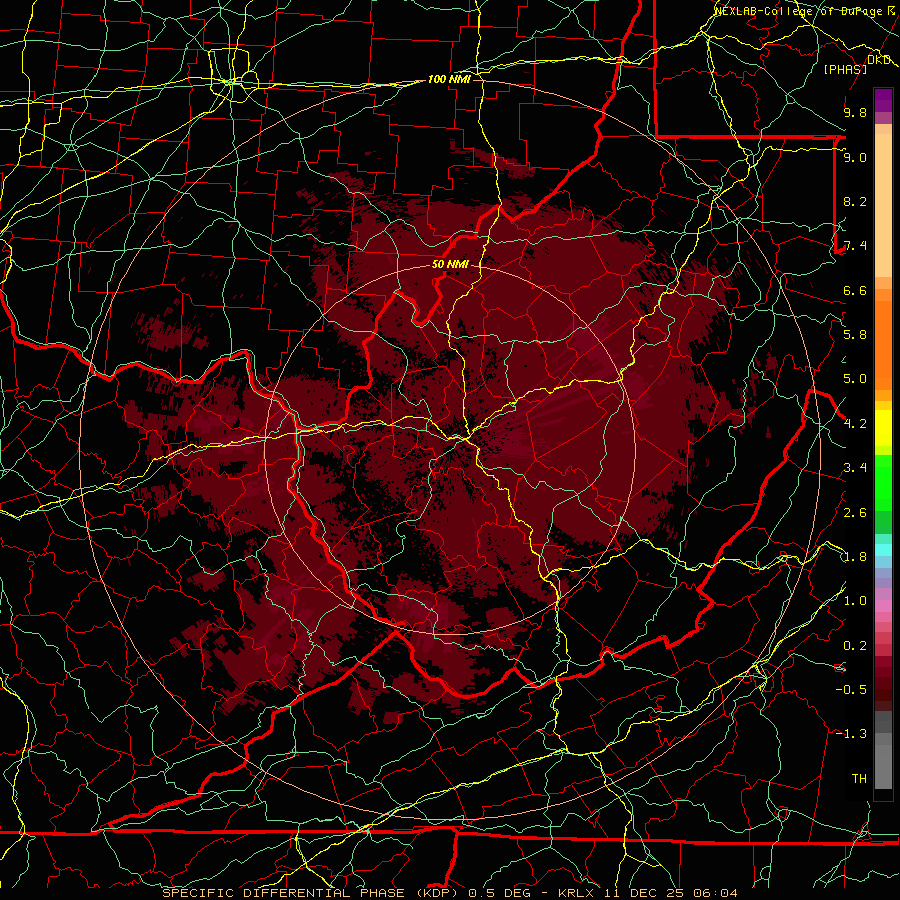Select the 1.0 scale label
Viewport: 900px width, 900px height.
(855, 601)
